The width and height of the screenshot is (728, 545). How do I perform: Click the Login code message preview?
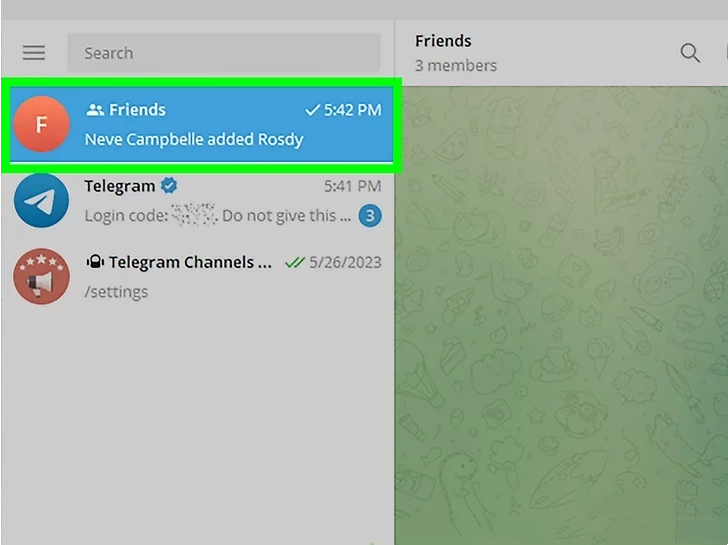pos(217,215)
